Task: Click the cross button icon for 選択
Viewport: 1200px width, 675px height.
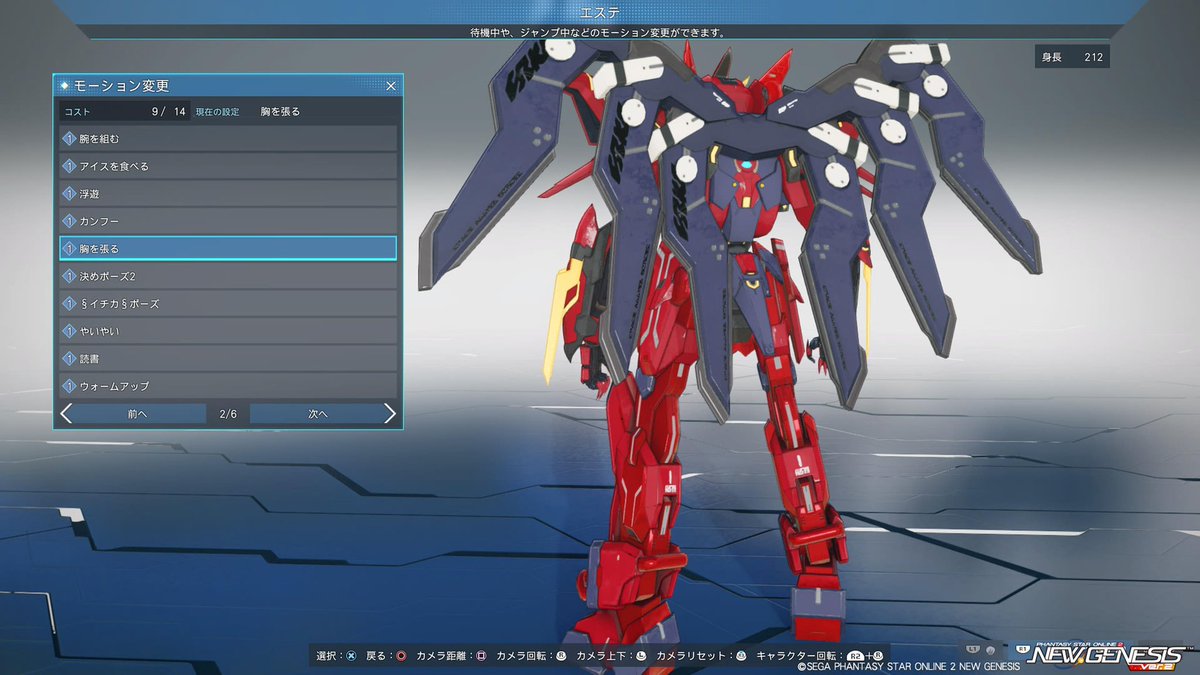Action: point(351,656)
